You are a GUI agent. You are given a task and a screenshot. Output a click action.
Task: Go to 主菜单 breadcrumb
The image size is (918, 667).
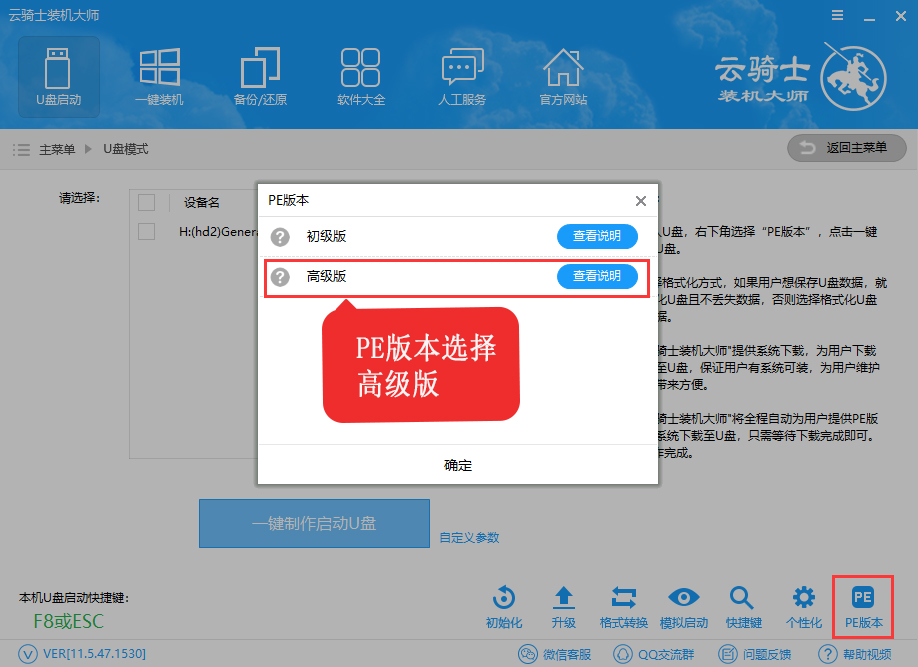(57, 150)
